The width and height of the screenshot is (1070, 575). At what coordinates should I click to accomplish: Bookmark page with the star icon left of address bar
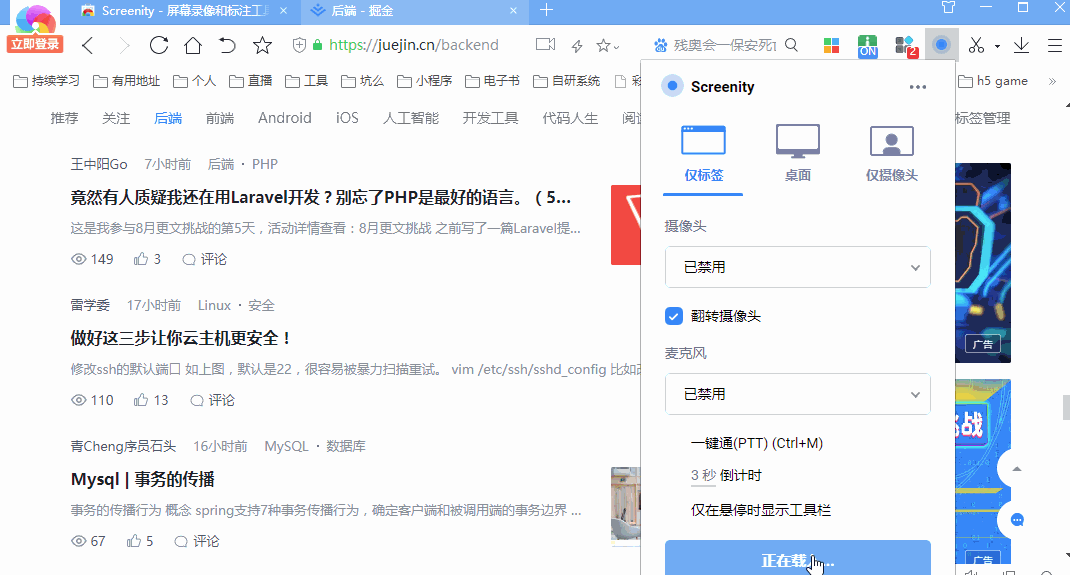point(262,45)
